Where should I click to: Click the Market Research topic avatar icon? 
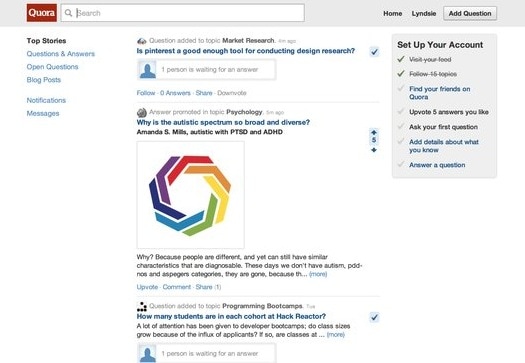click(x=142, y=41)
